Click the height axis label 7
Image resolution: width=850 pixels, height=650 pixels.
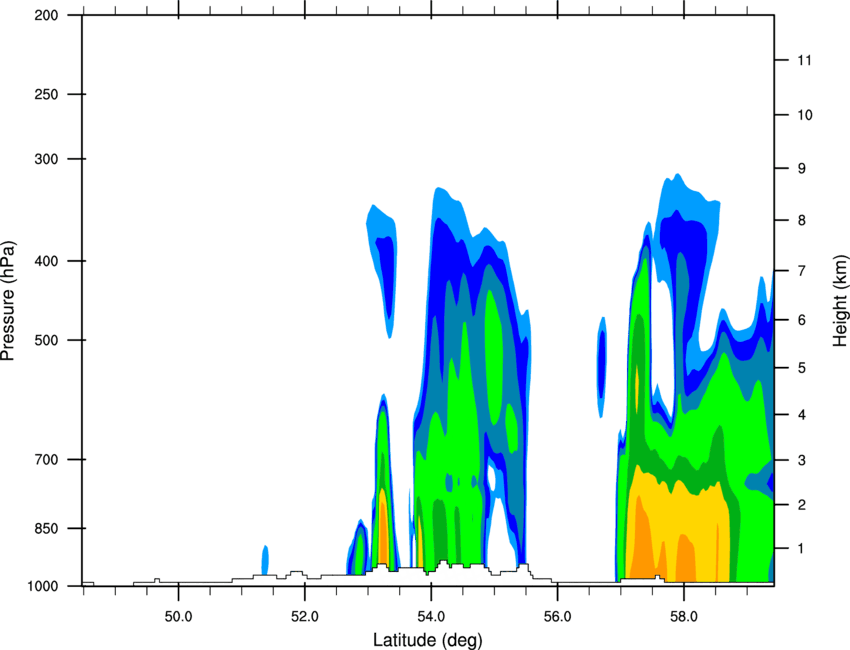pos(802,271)
